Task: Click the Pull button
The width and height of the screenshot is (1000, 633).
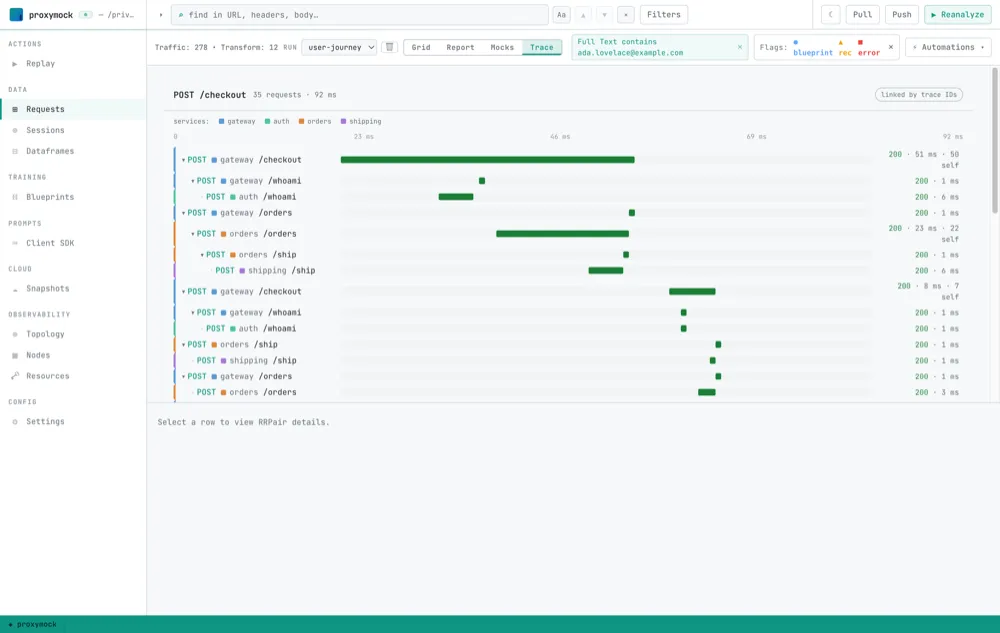Action: click(862, 15)
